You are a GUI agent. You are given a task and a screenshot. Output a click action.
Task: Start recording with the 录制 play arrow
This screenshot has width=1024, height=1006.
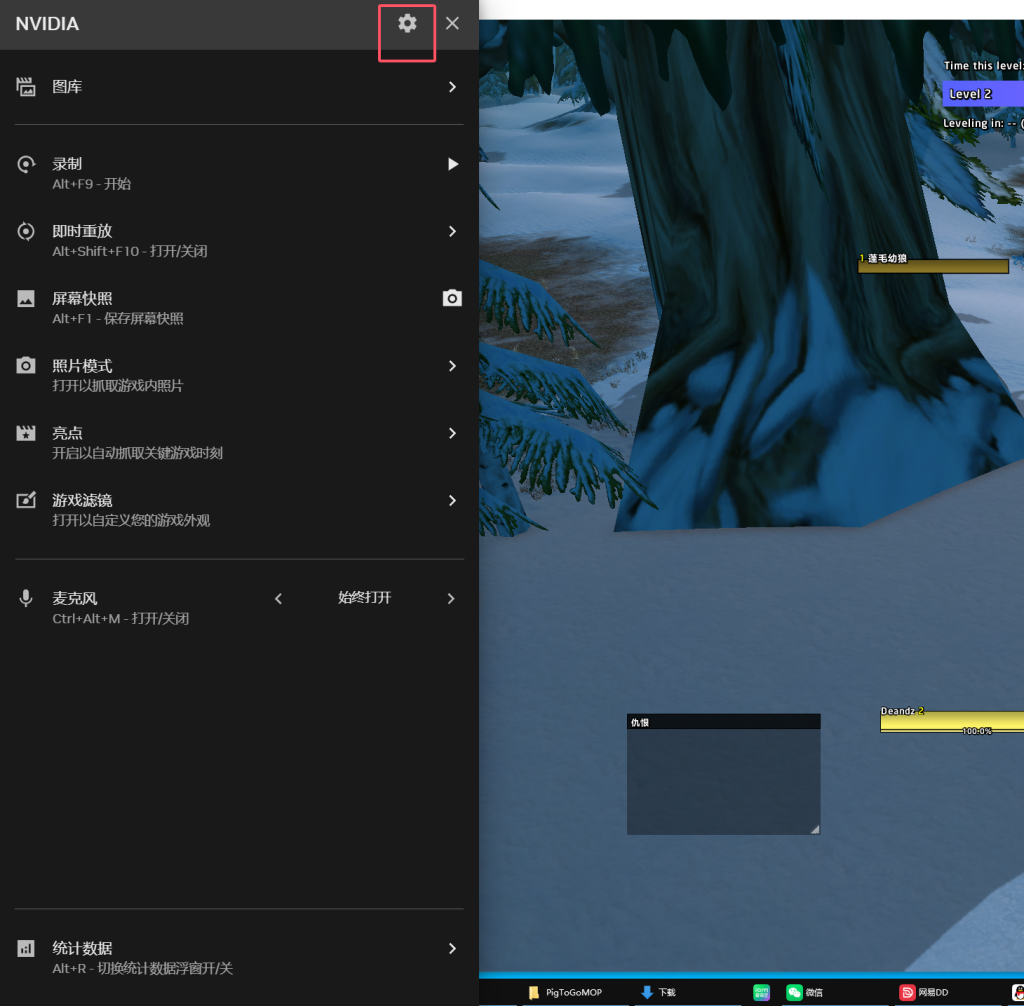click(453, 164)
